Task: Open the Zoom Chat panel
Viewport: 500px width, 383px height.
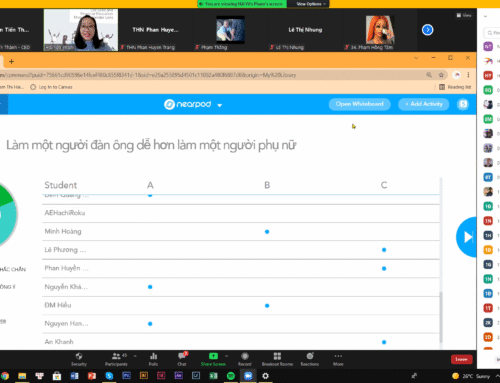Action: (182, 359)
